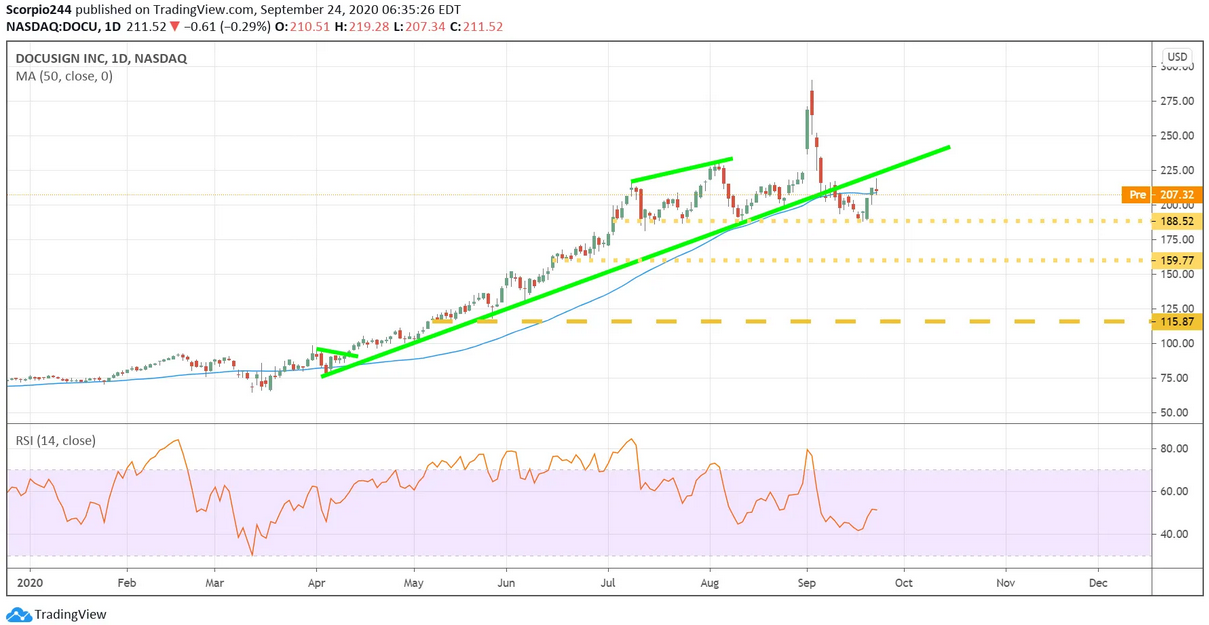
Task: Click the Pre 207.32 price label
Action: click(x=1162, y=195)
